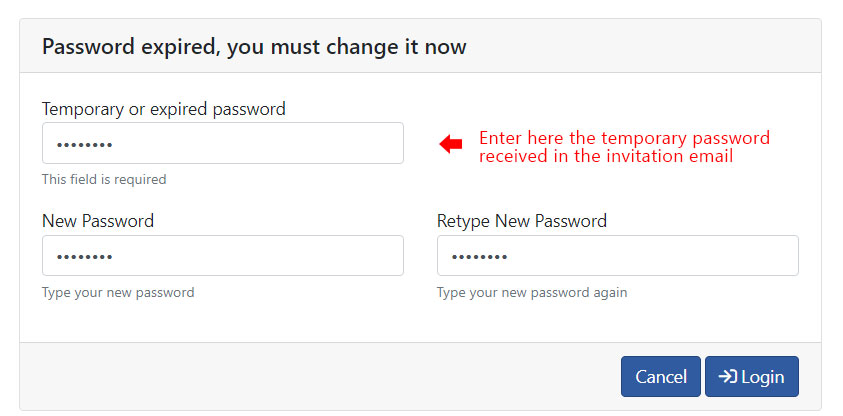This screenshot has width=843, height=416.
Task: Click empty footer area left of Cancel
Action: click(x=320, y=376)
